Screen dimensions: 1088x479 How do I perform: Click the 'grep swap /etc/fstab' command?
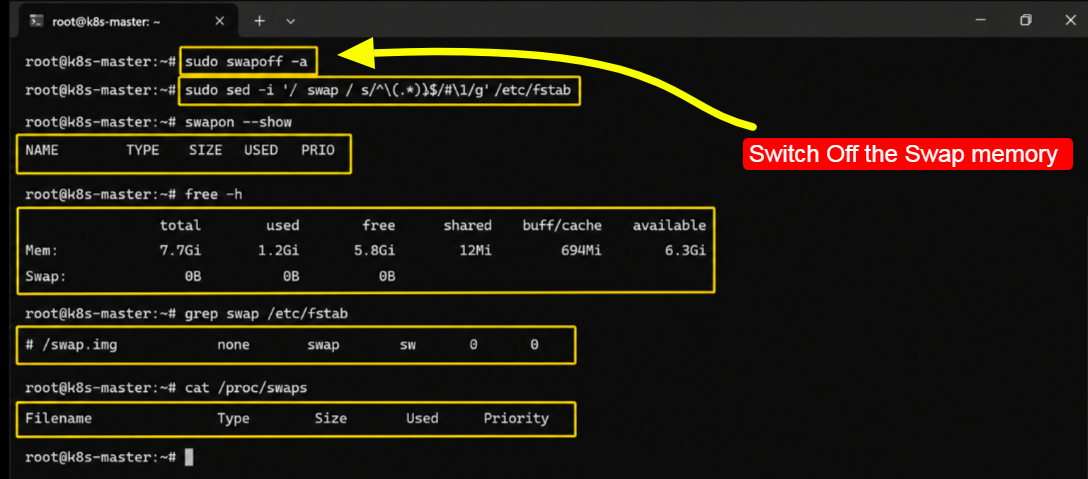click(266, 314)
